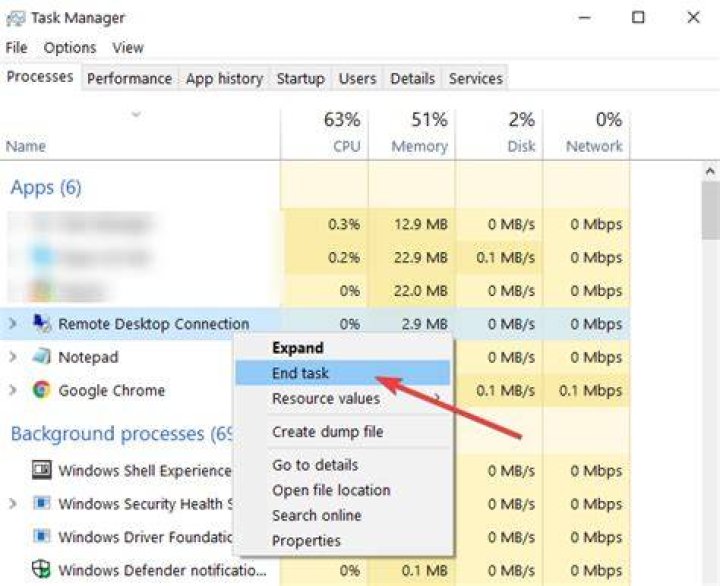Viewport: 720px width, 586px height.
Task: Sort by the Name column header
Action: [140, 133]
